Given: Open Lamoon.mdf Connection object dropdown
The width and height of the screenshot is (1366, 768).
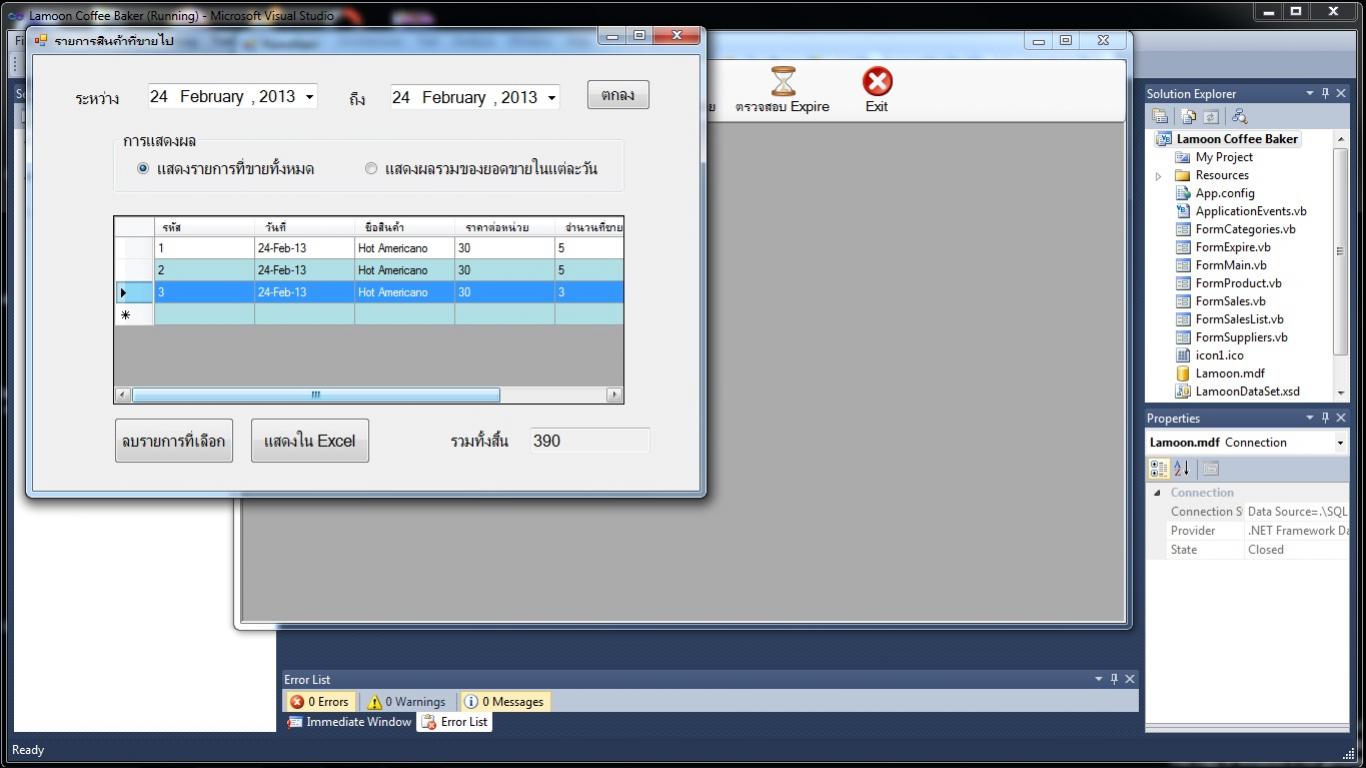Looking at the screenshot, I should click(1340, 443).
